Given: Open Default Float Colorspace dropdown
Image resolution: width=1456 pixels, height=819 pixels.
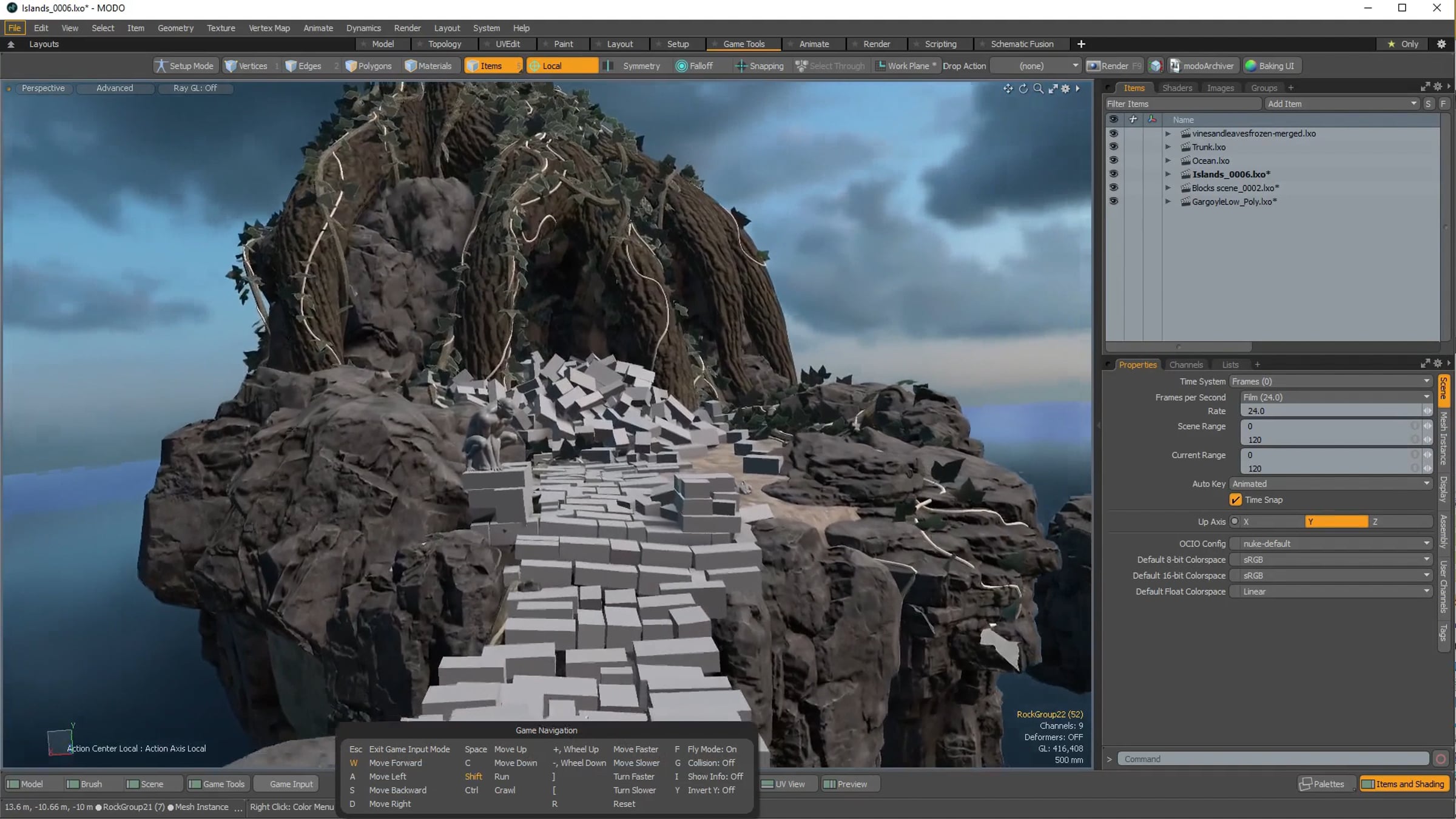Looking at the screenshot, I should point(1330,591).
